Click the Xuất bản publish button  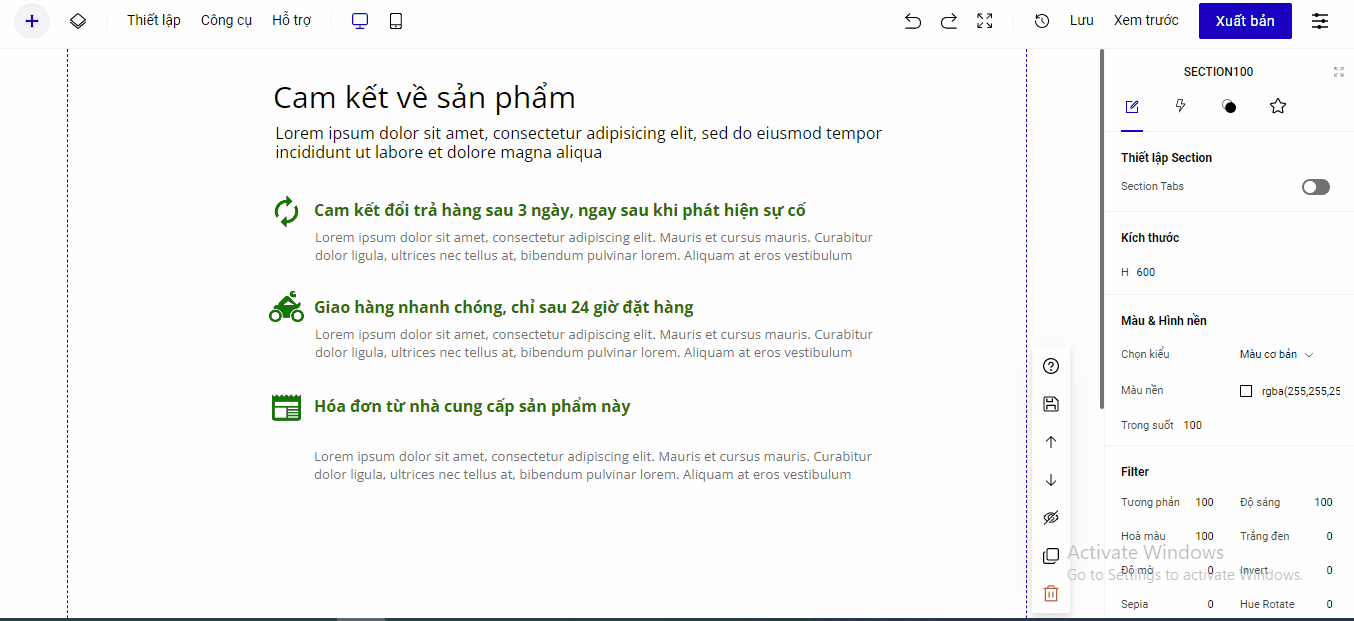[1245, 21]
